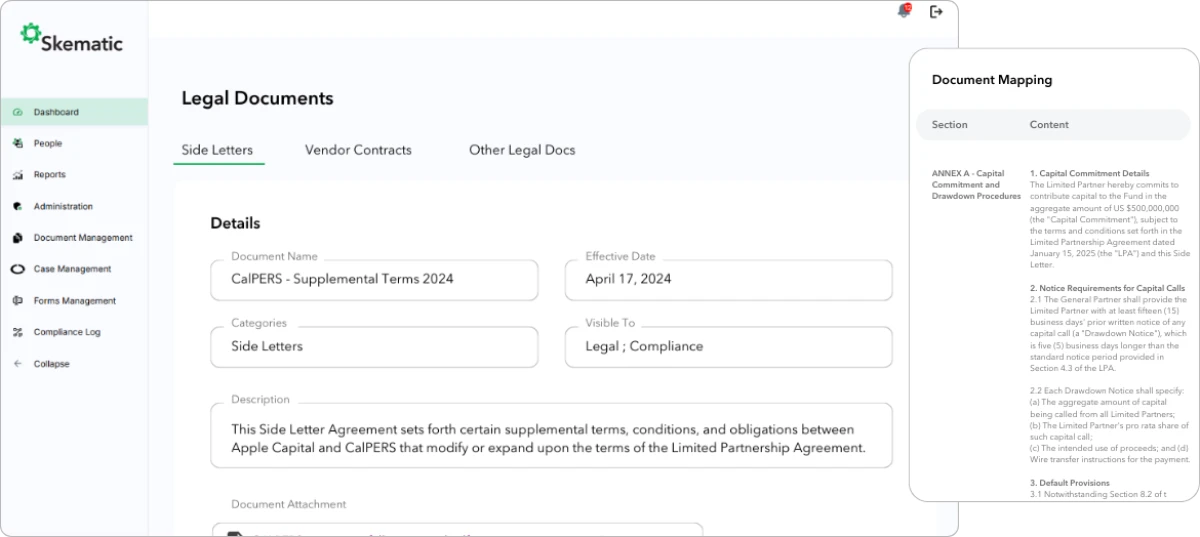This screenshot has width=1200, height=537.
Task: Click the Document Name input field
Action: coord(374,280)
